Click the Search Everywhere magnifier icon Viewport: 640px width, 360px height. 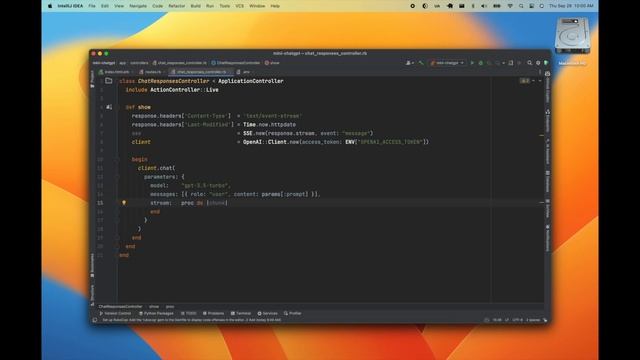529,63
